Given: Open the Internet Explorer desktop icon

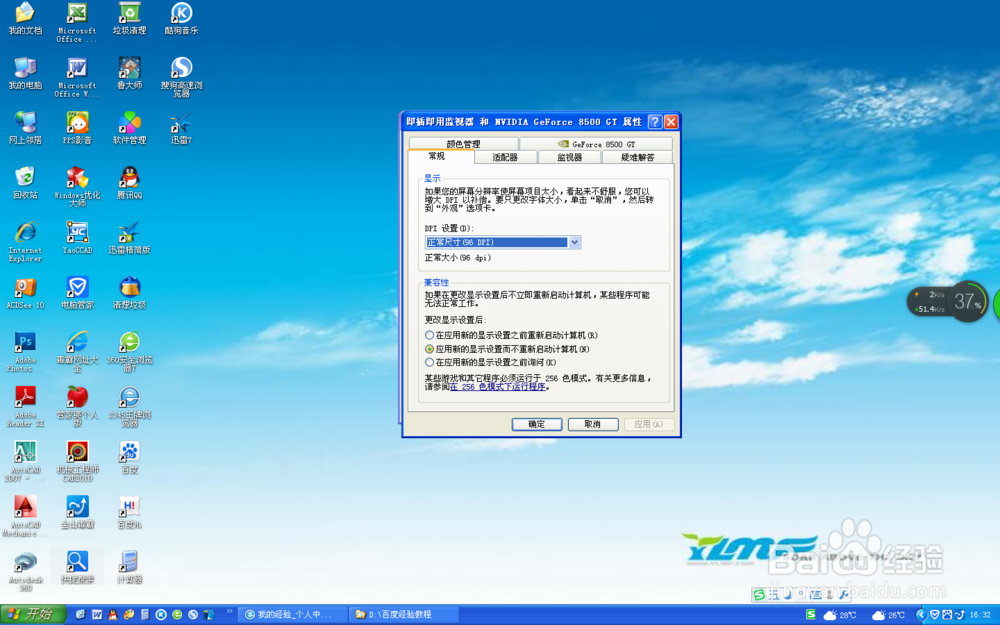Looking at the screenshot, I should click(x=25, y=242).
